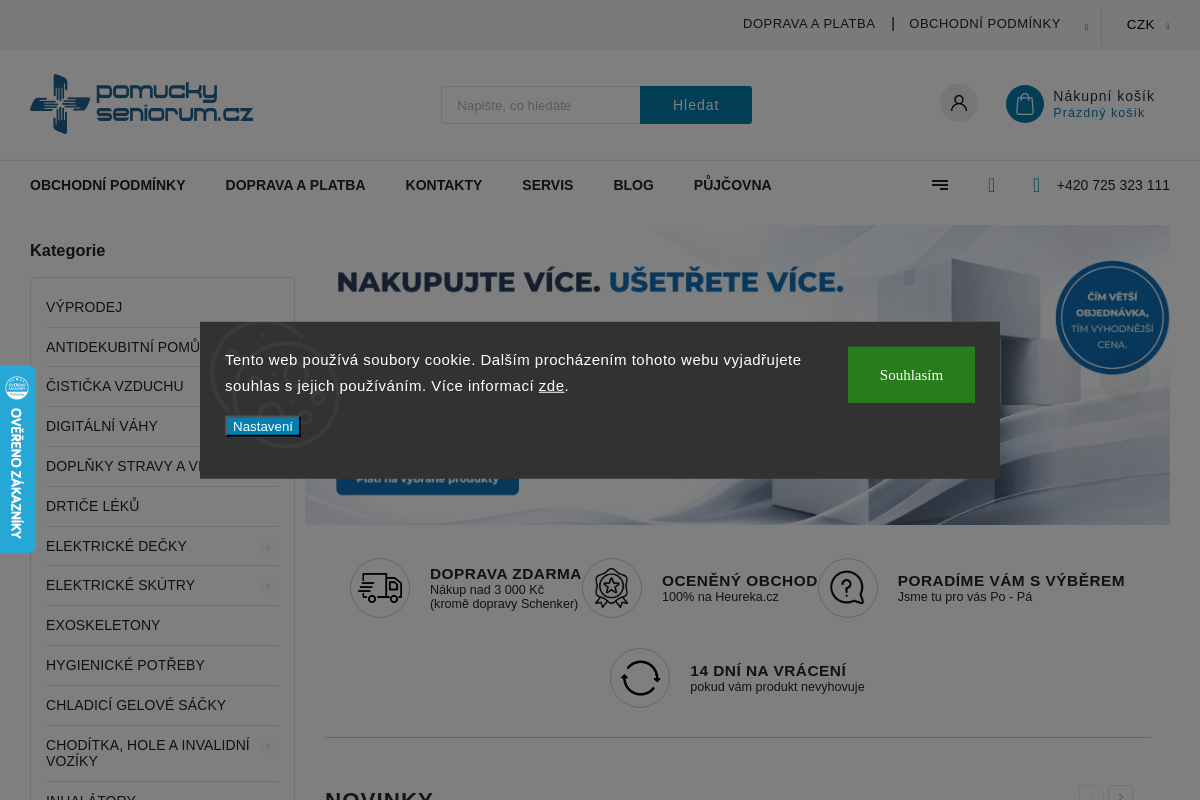This screenshot has height=800, width=1200.
Task: Expand Elektrické dečky category arrow
Action: (268, 546)
